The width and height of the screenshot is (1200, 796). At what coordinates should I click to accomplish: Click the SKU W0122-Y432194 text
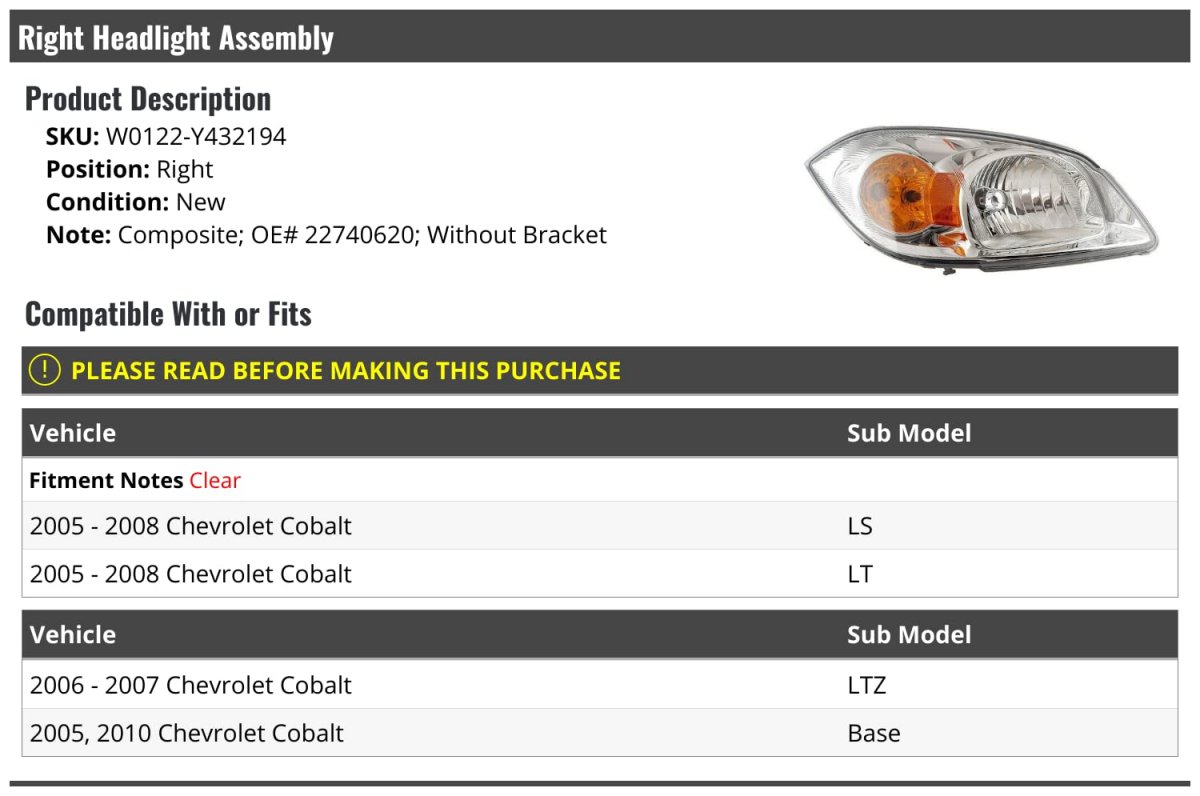[166, 137]
